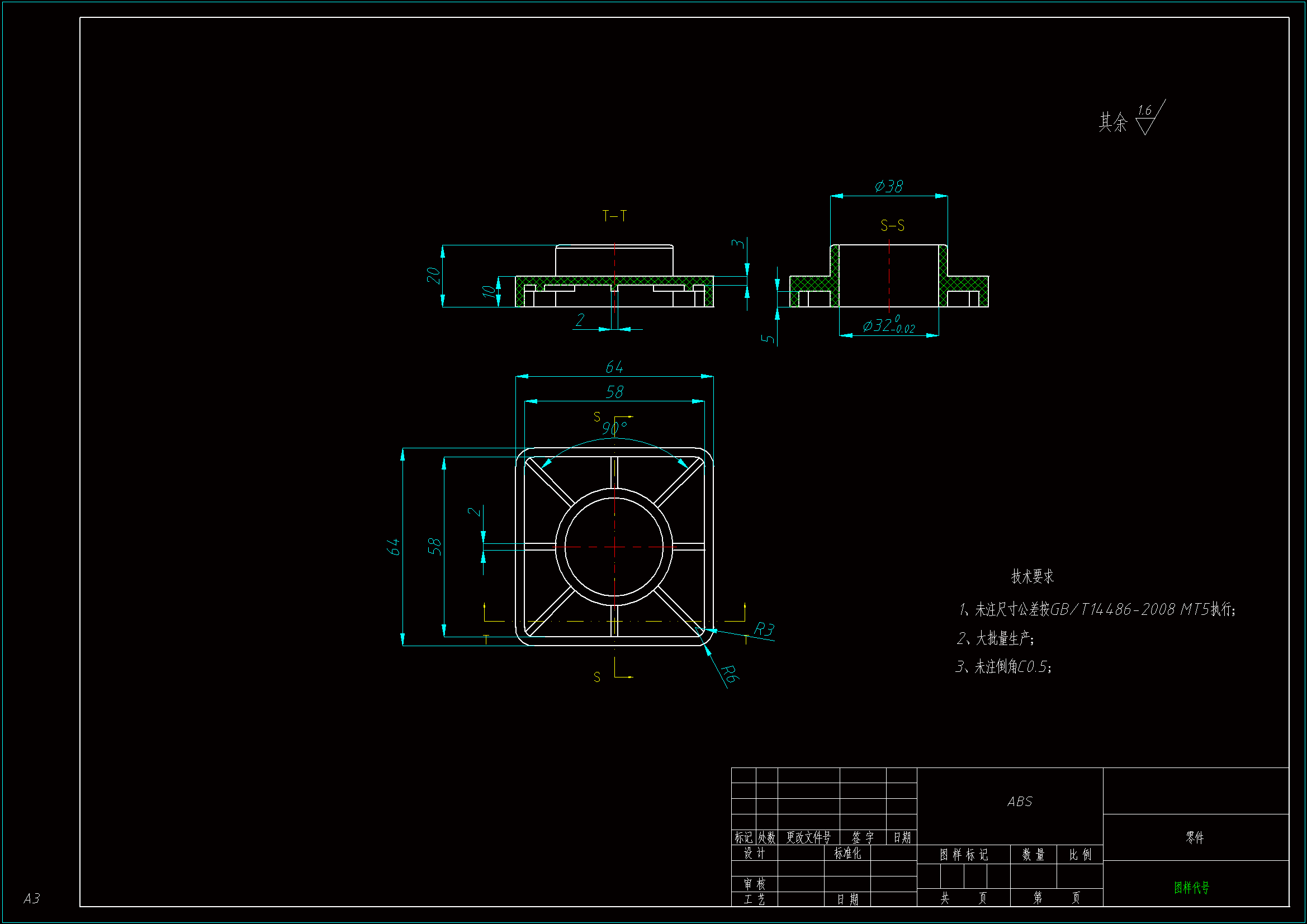
Task: Select the green 图样代号 text
Action: coord(1191,888)
